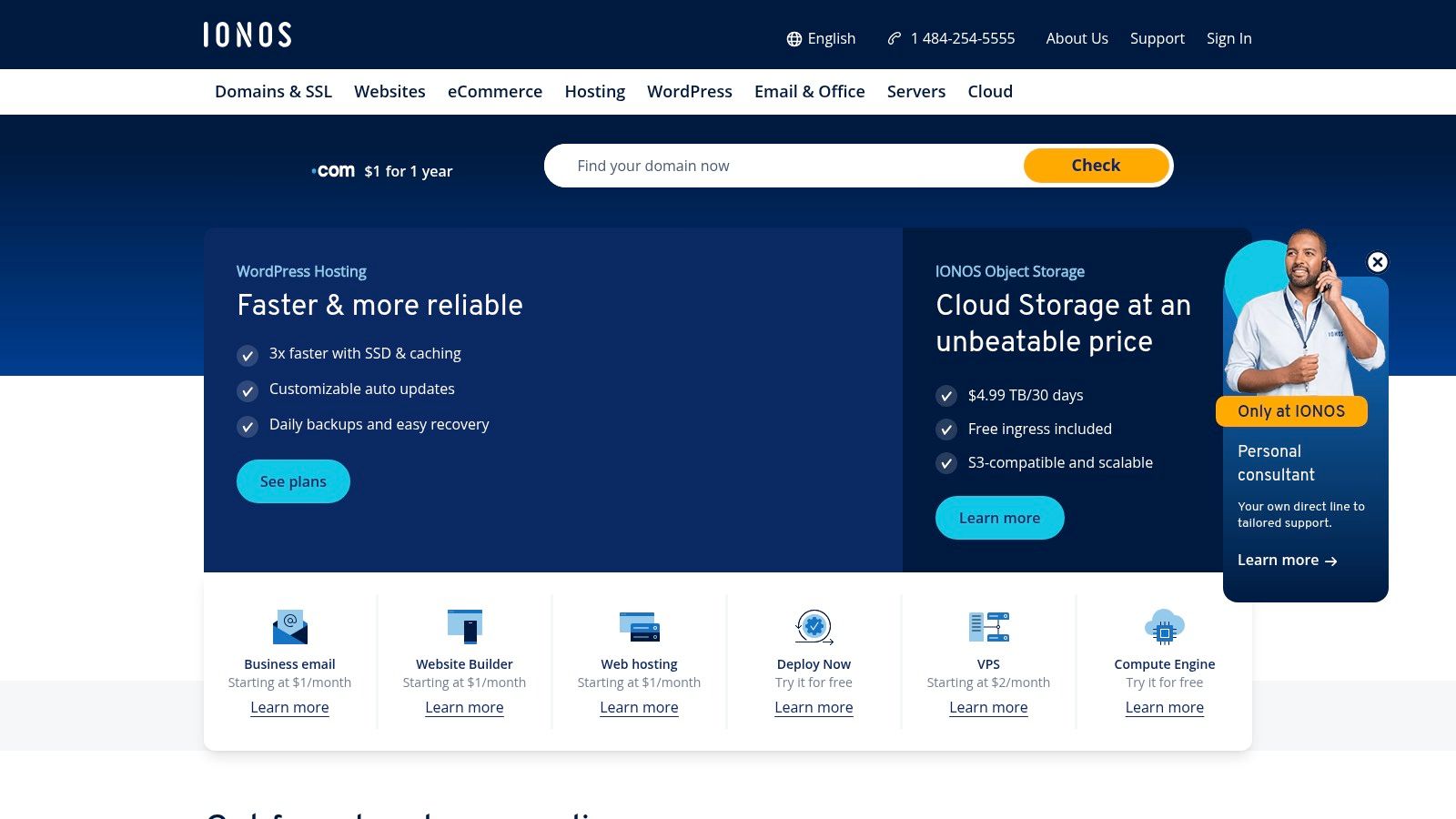Image resolution: width=1456 pixels, height=819 pixels.
Task: Click the Check domain button
Action: pos(1096,166)
